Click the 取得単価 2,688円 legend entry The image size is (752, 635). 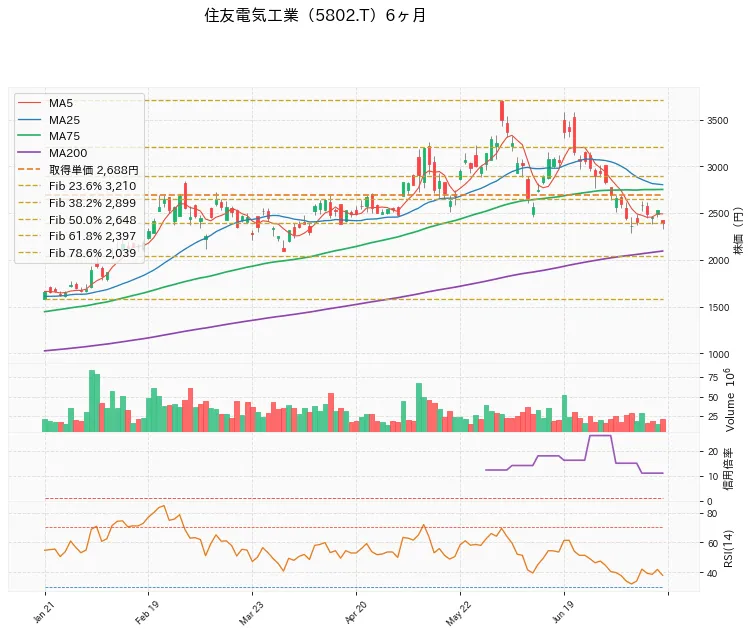[x=78, y=170]
